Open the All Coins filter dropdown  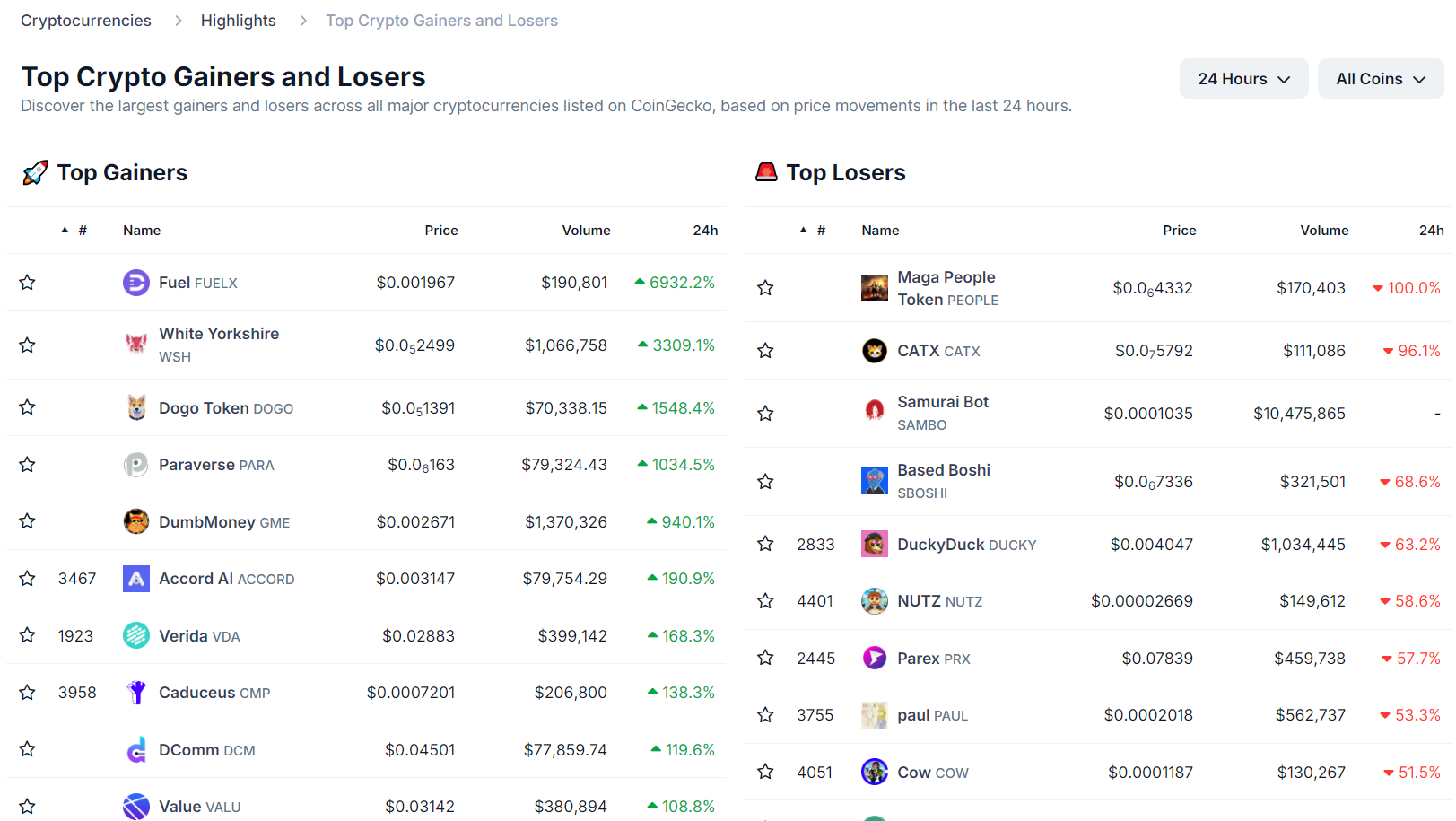click(x=1381, y=79)
